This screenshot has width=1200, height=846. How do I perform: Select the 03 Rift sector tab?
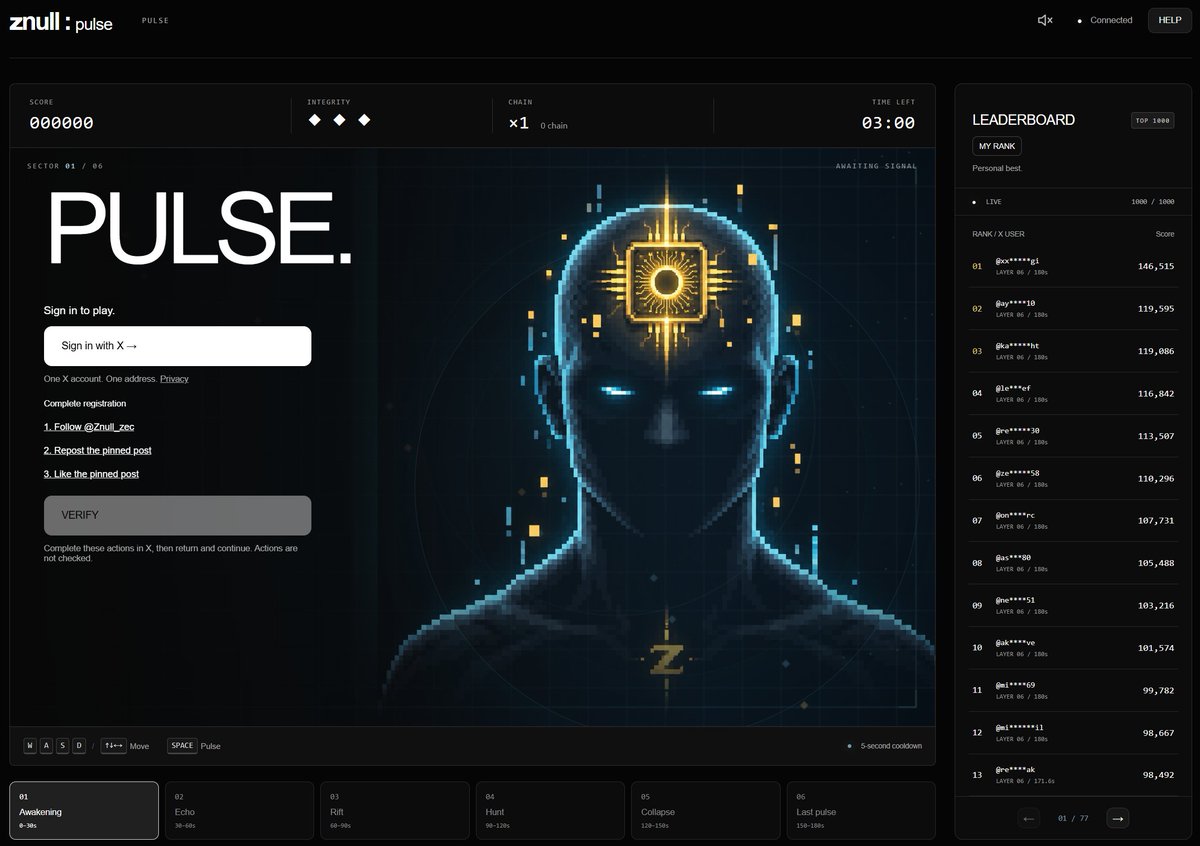pyautogui.click(x=394, y=810)
